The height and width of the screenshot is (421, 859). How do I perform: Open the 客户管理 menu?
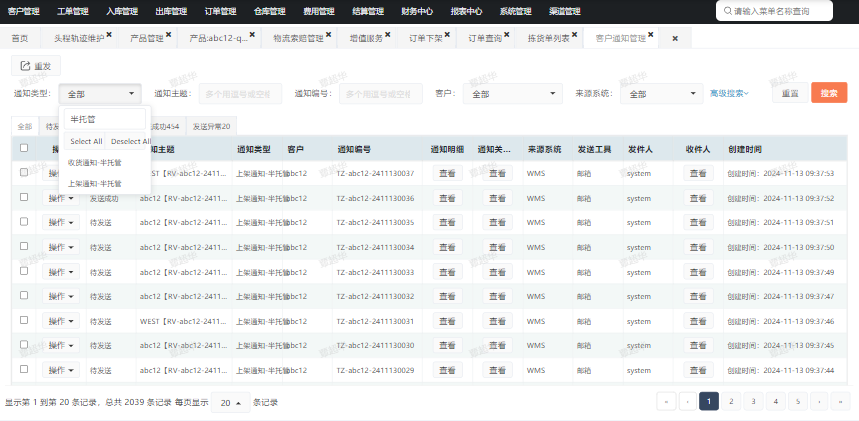tap(24, 11)
